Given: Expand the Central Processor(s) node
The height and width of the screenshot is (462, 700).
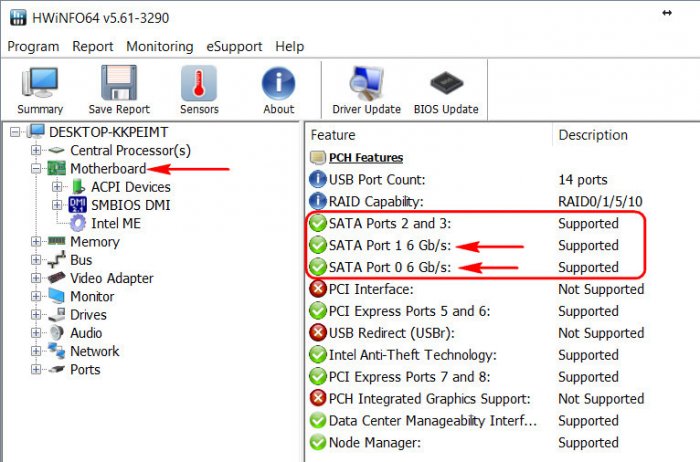Looking at the screenshot, I should click(x=36, y=150).
